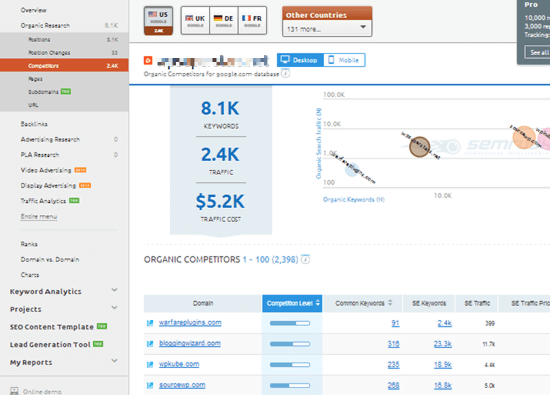
Task: Open Organic Research in sidebar
Action: pyautogui.click(x=45, y=25)
